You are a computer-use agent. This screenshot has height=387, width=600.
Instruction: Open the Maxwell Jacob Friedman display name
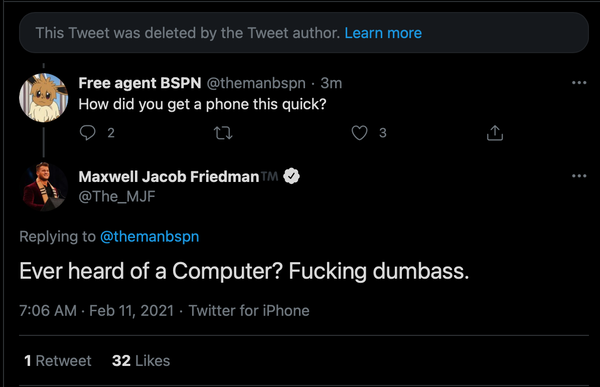pyautogui.click(x=169, y=176)
